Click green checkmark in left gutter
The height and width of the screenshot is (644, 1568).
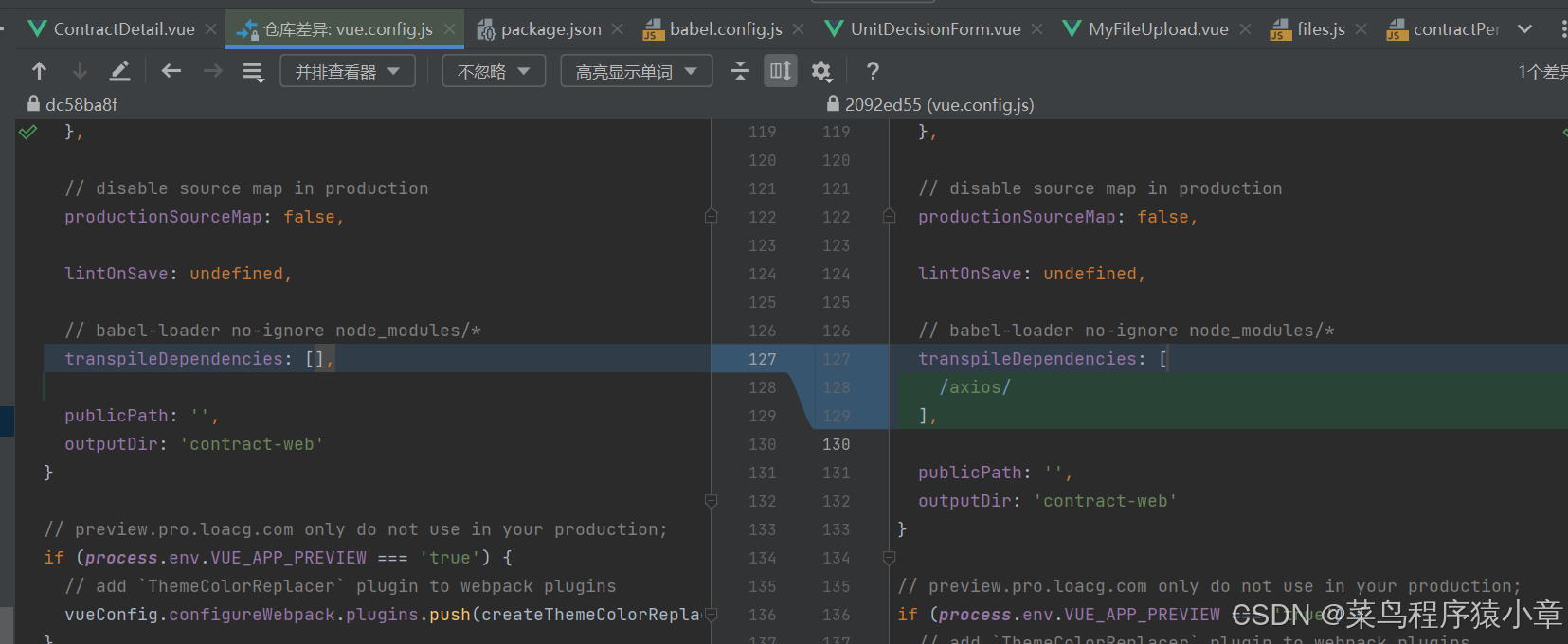click(28, 132)
